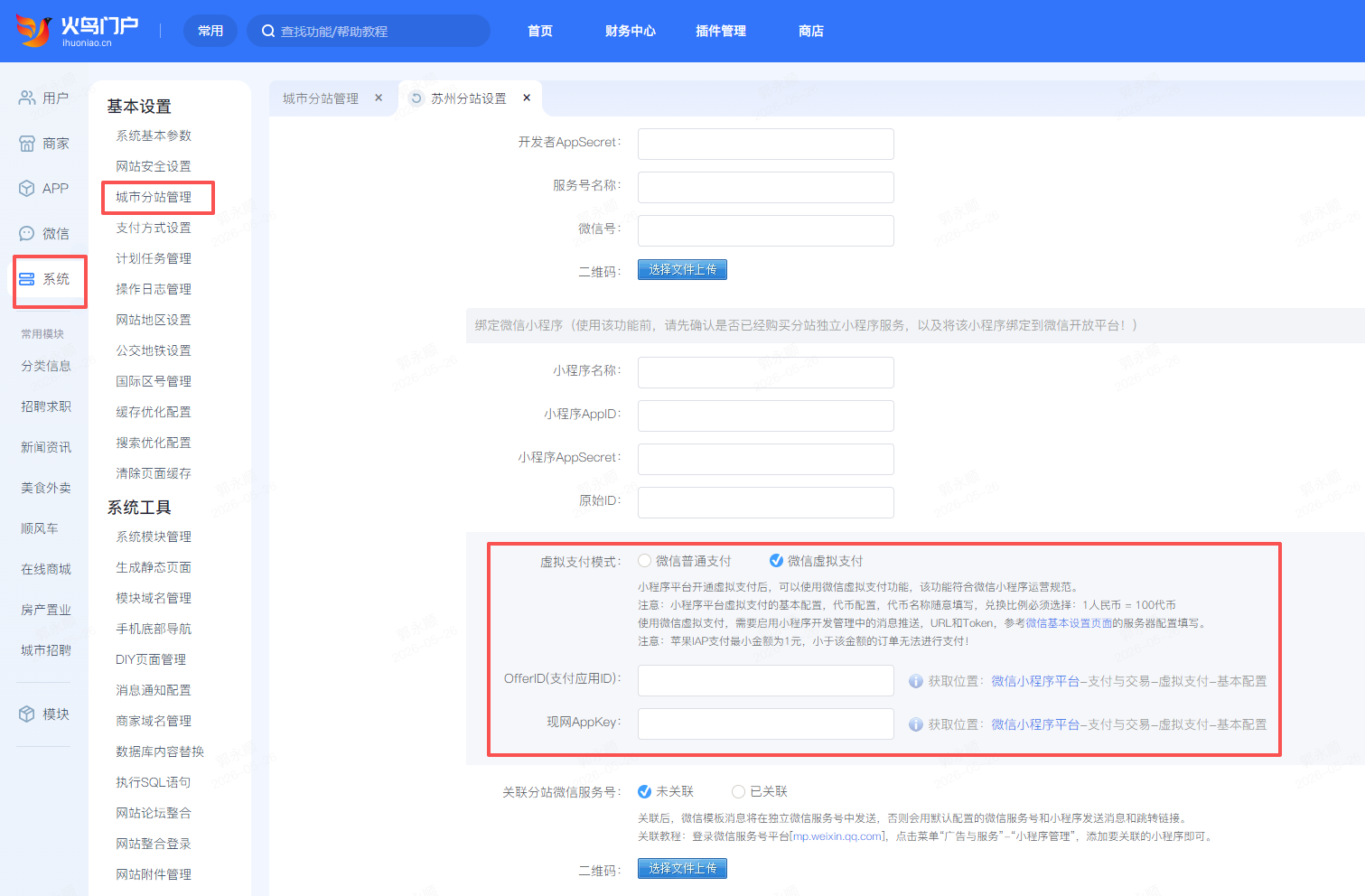1365x896 pixels.
Task: Click the 常用 button
Action: 210,31
